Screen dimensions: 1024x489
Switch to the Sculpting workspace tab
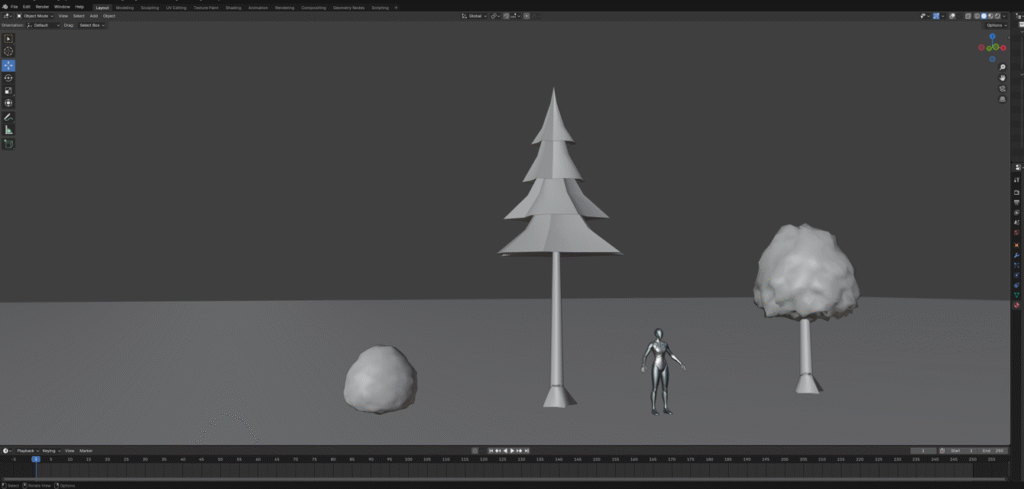coord(149,7)
